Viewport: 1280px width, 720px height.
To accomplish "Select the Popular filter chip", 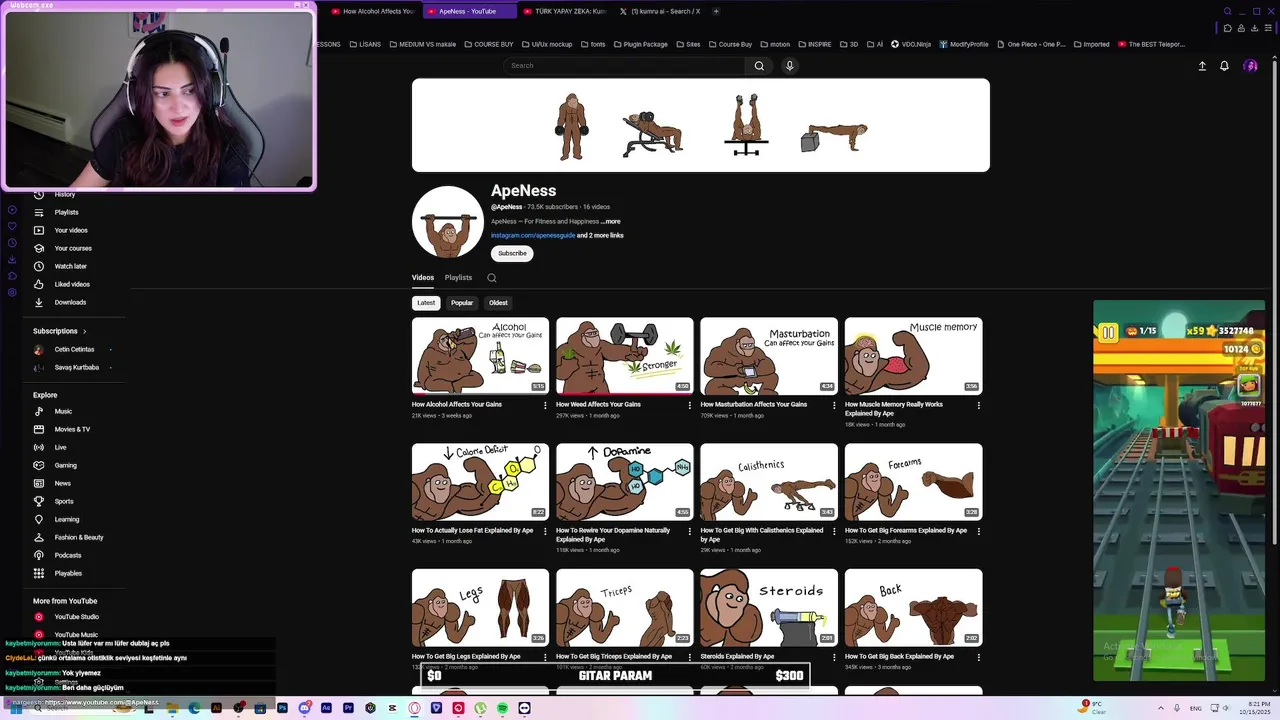I will (x=462, y=303).
